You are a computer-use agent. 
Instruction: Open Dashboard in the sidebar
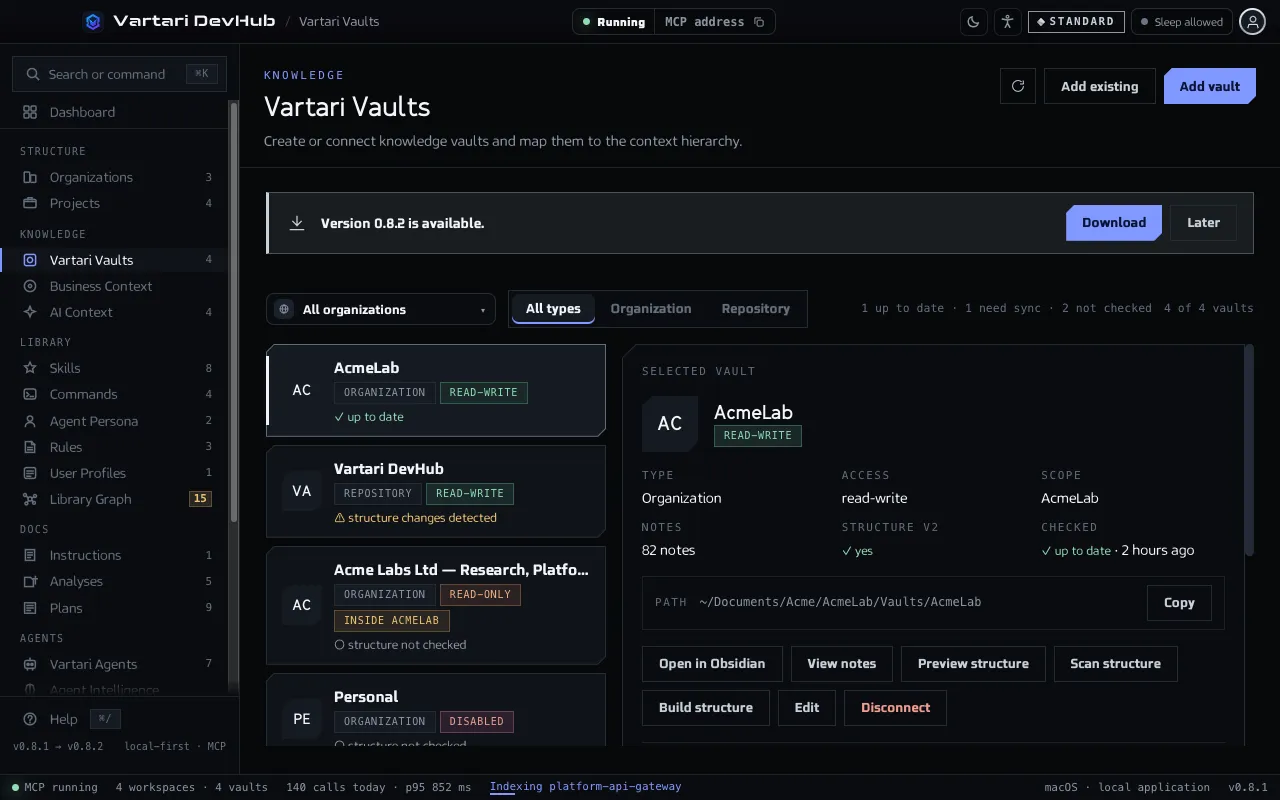pos(115,112)
